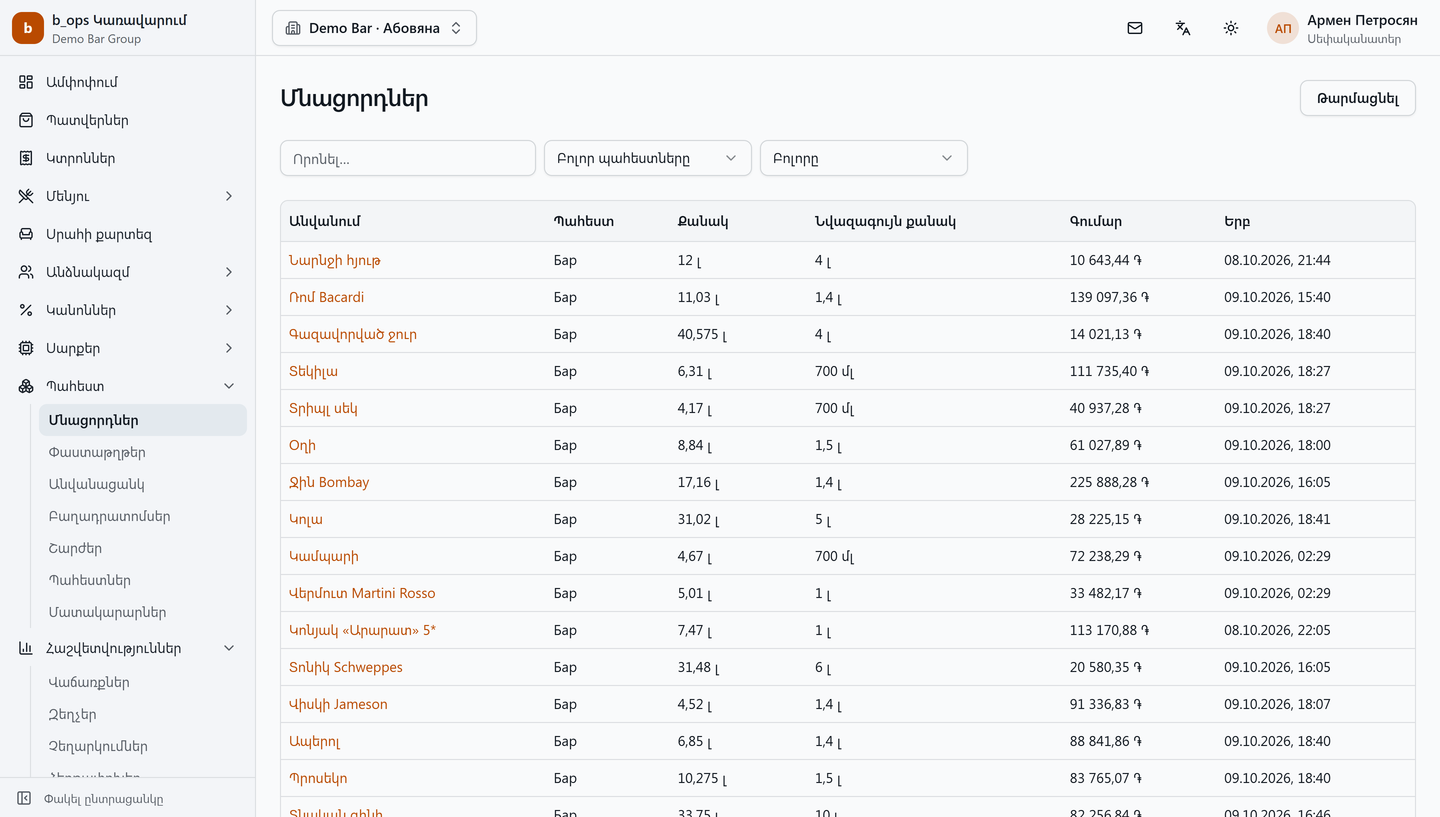Viewport: 1440px width, 817px height.
Task: Expand the Անձնակազմ submenu chevron
Action: [229, 272]
